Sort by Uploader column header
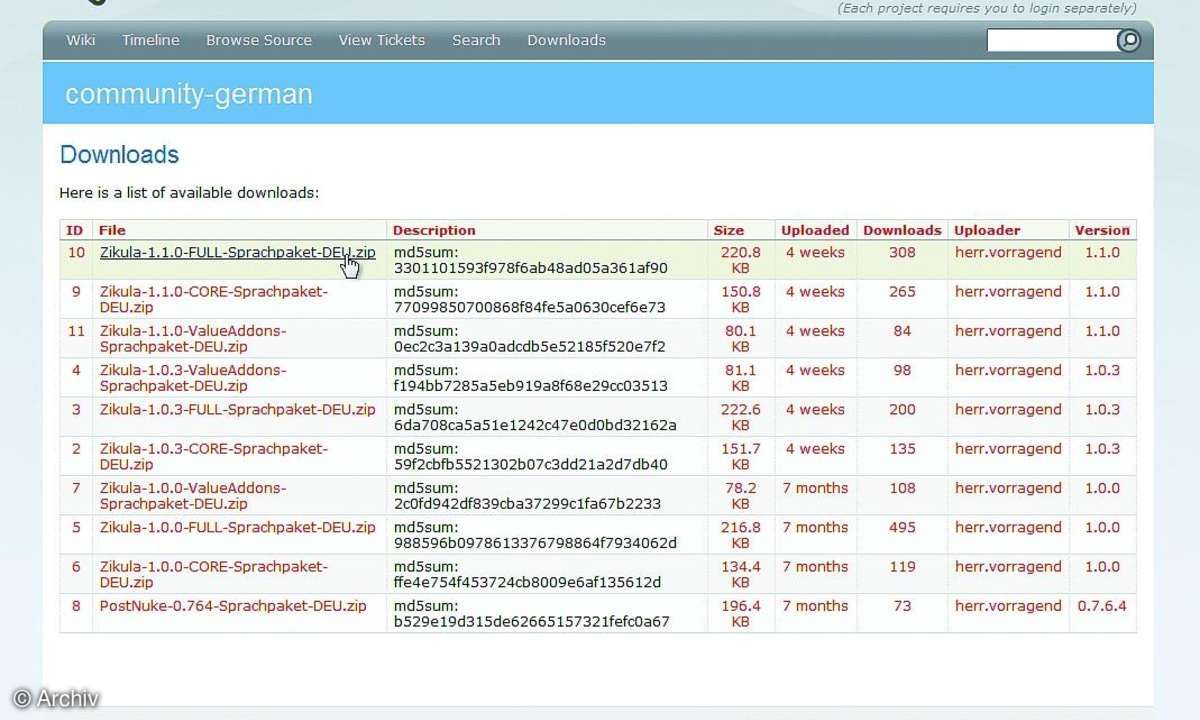1200x720 pixels. (987, 230)
